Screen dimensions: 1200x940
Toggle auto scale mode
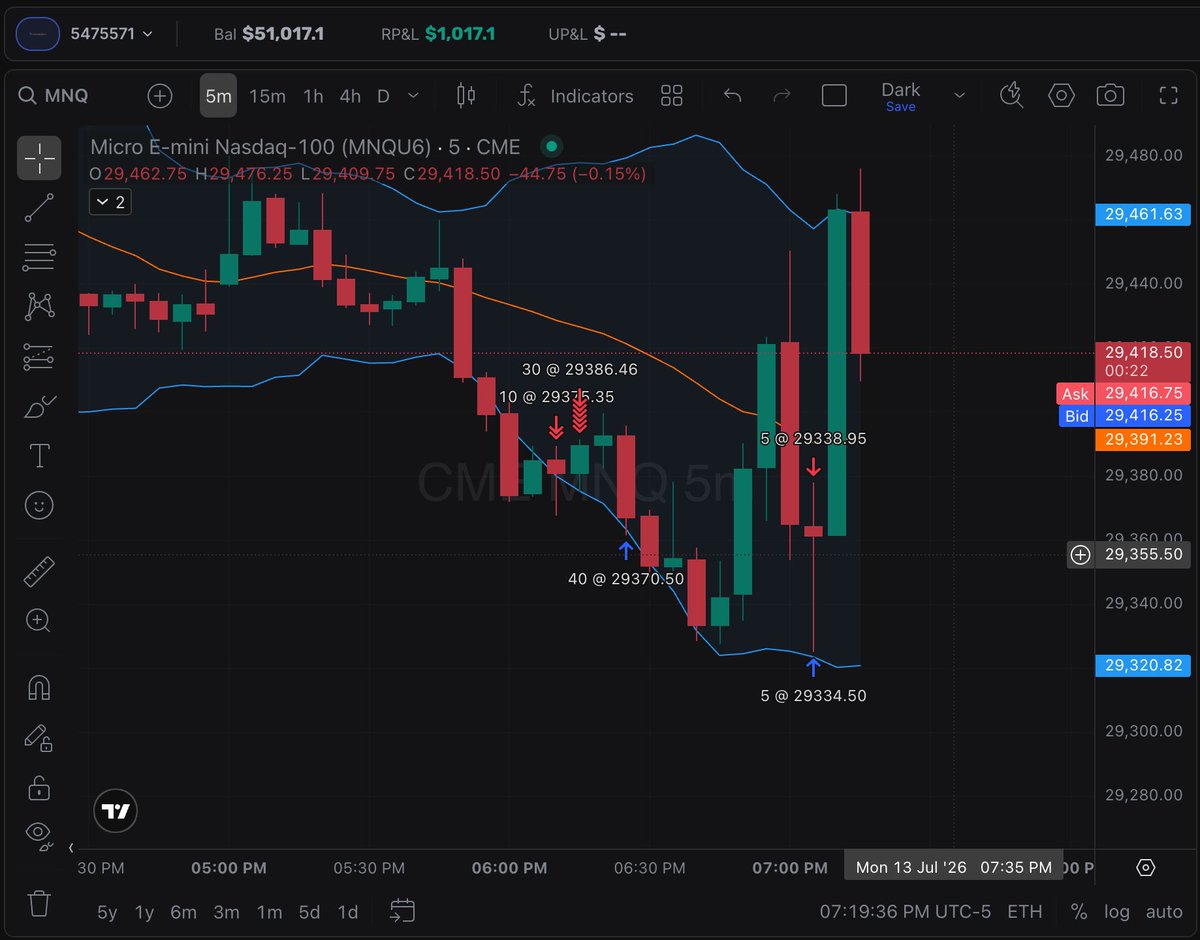[1164, 912]
